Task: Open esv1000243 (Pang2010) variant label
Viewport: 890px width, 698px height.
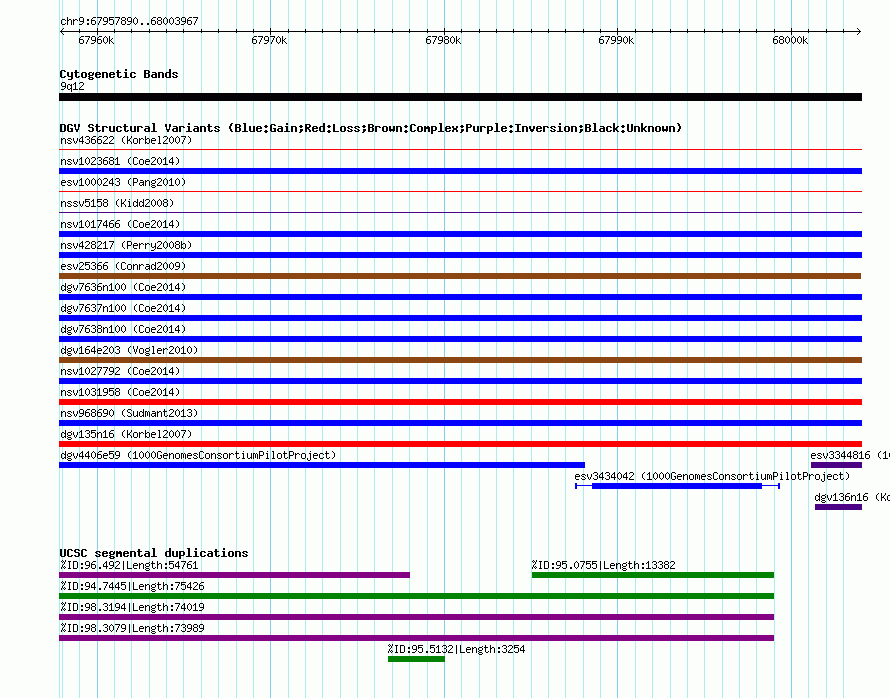Action: tap(123, 182)
